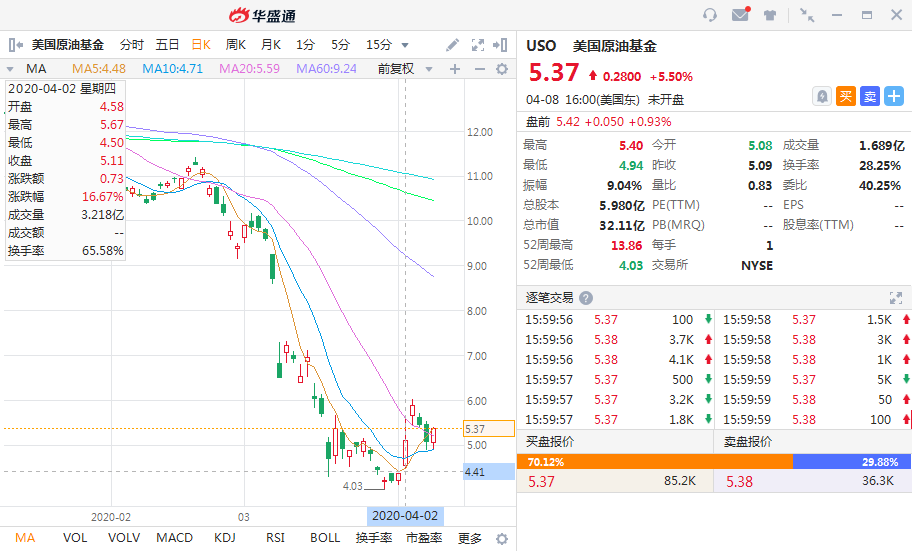Open the messages envelope icon
Image resolution: width=912 pixels, height=551 pixels.
740,15
